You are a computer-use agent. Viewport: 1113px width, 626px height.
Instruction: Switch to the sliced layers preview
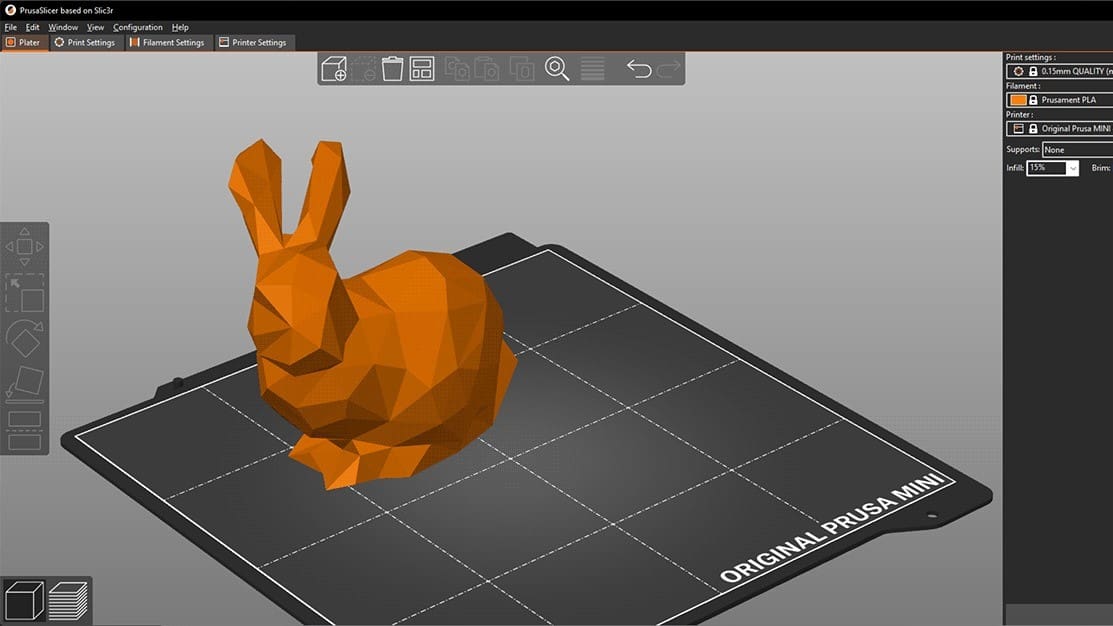pos(68,600)
